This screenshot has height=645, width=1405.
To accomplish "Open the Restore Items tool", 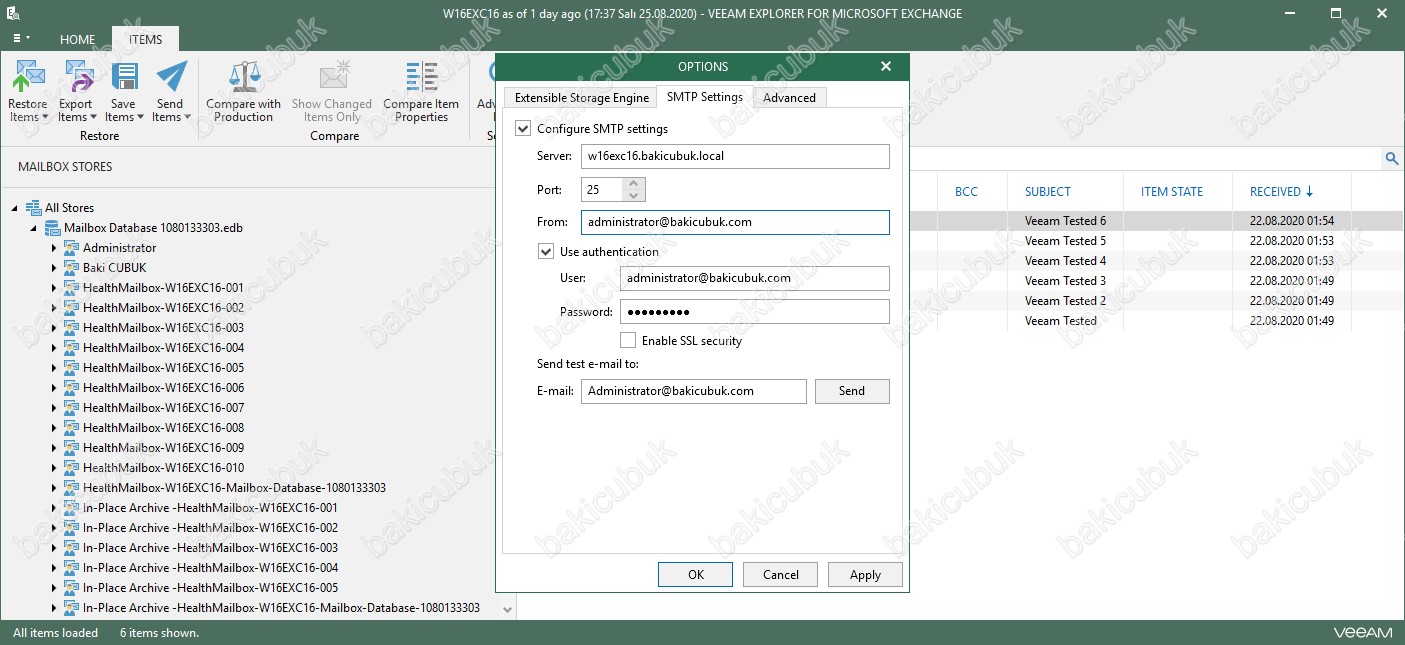I will pyautogui.click(x=28, y=91).
